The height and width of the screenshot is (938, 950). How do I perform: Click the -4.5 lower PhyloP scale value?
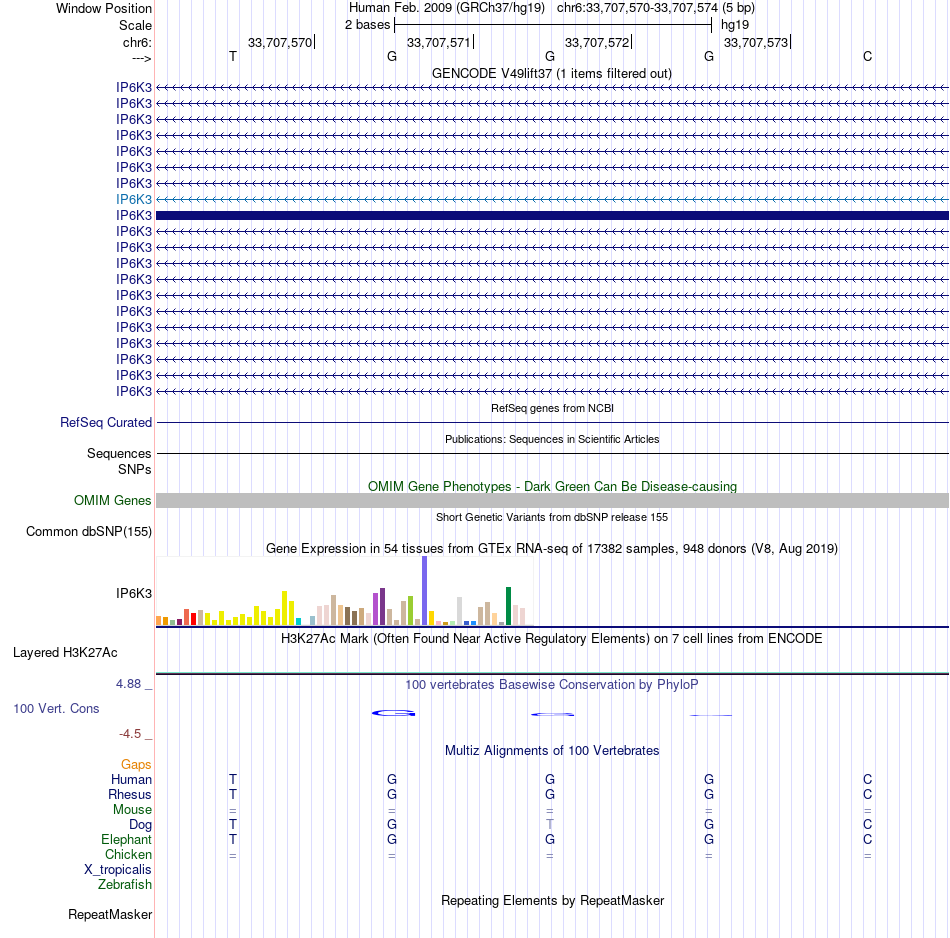(130, 734)
